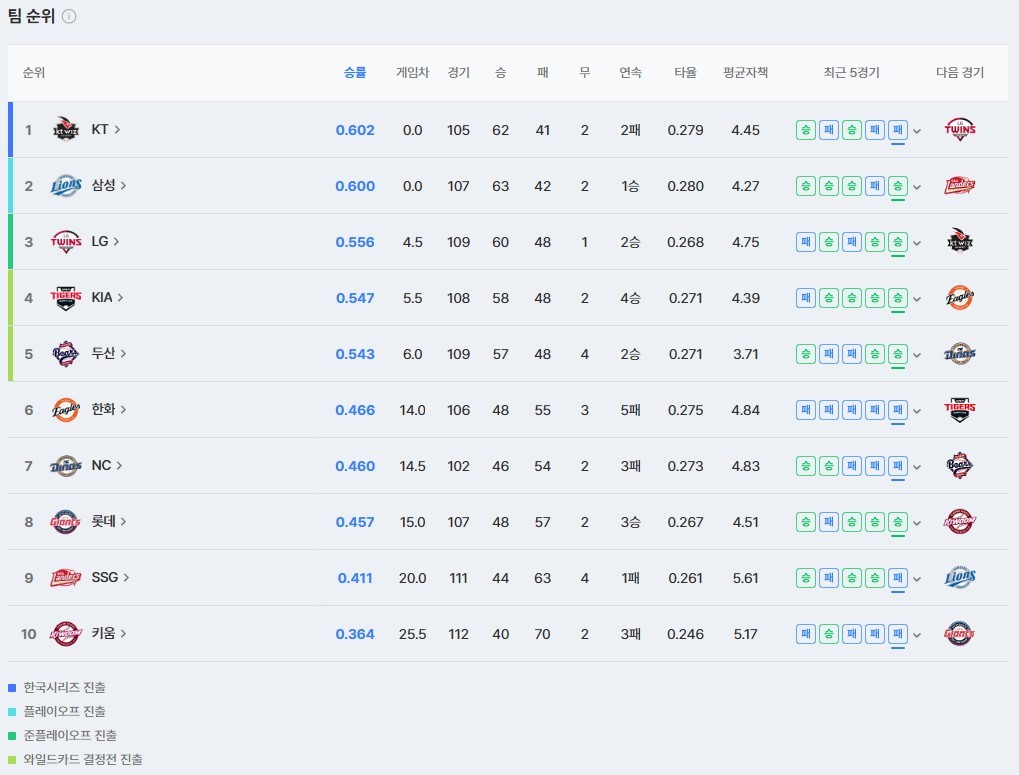This screenshot has height=775, width=1019.
Task: Click the Kiwoom next-game logo in 롯데 row
Action: [960, 522]
